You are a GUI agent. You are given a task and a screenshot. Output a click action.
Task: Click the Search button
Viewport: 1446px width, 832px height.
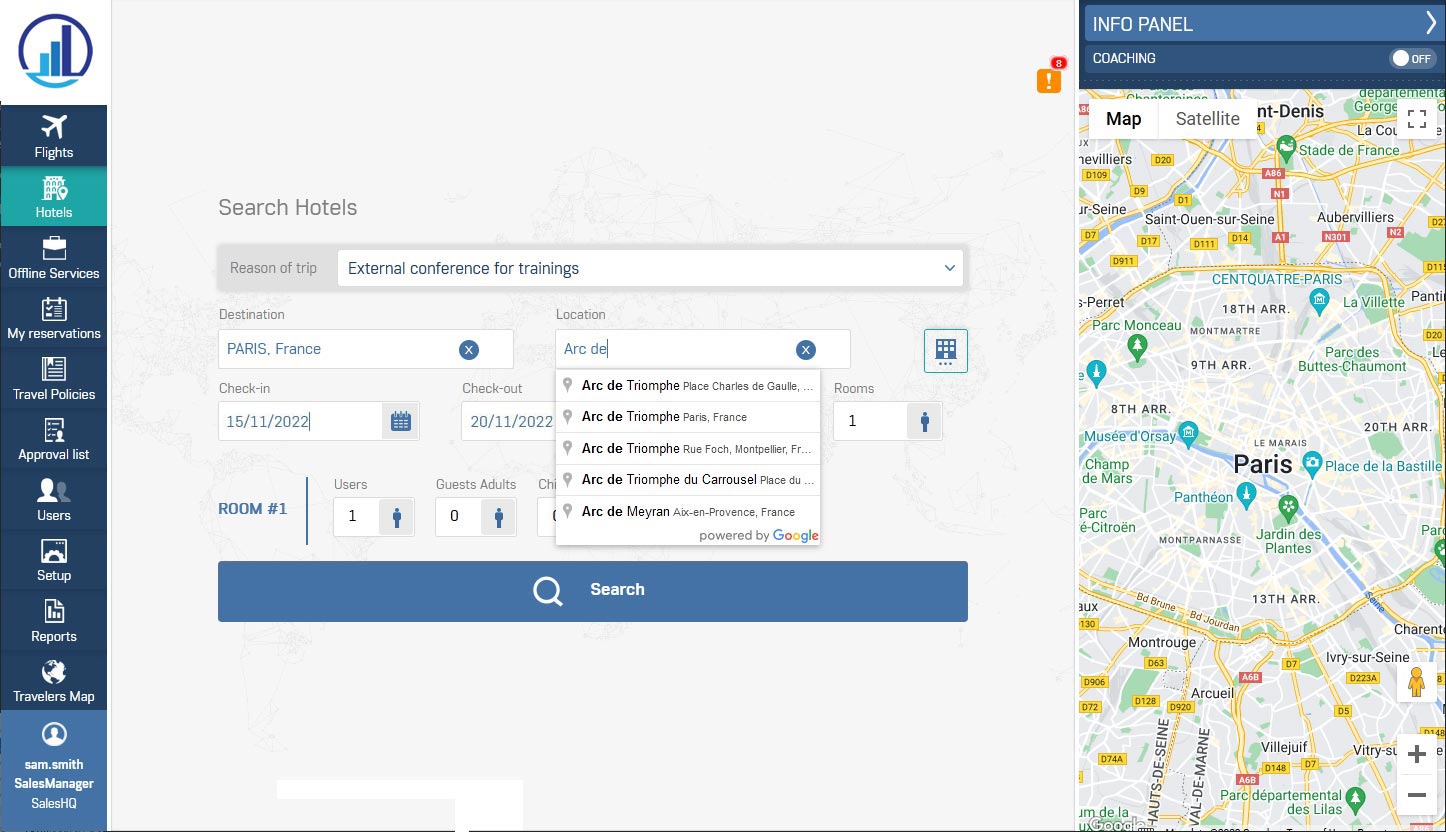pyautogui.click(x=592, y=590)
